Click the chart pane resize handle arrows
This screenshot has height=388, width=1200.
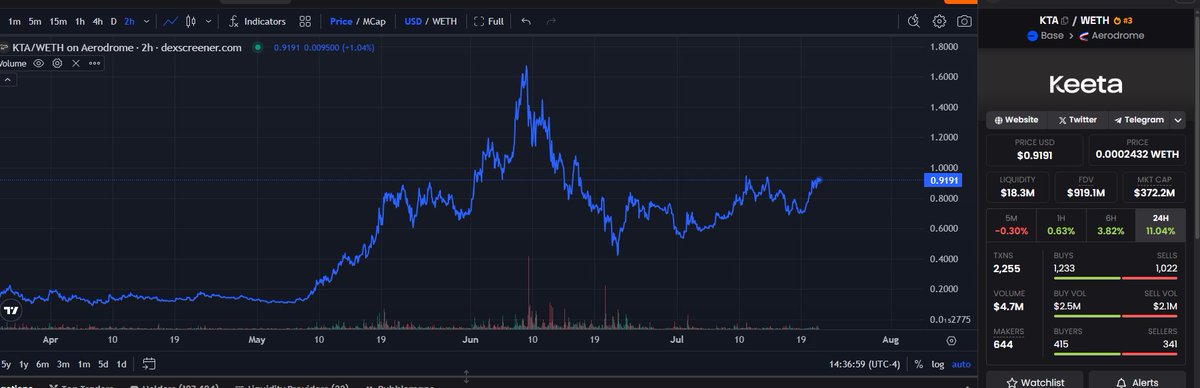pos(465,376)
